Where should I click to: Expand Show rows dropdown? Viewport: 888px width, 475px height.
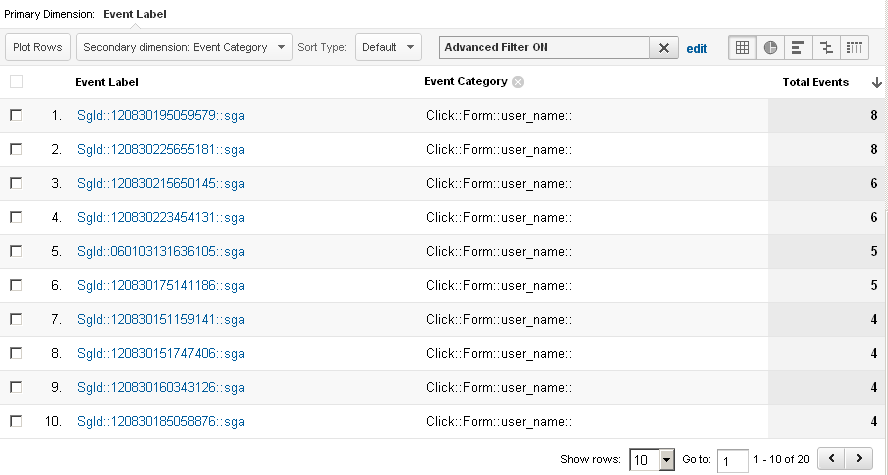652,459
